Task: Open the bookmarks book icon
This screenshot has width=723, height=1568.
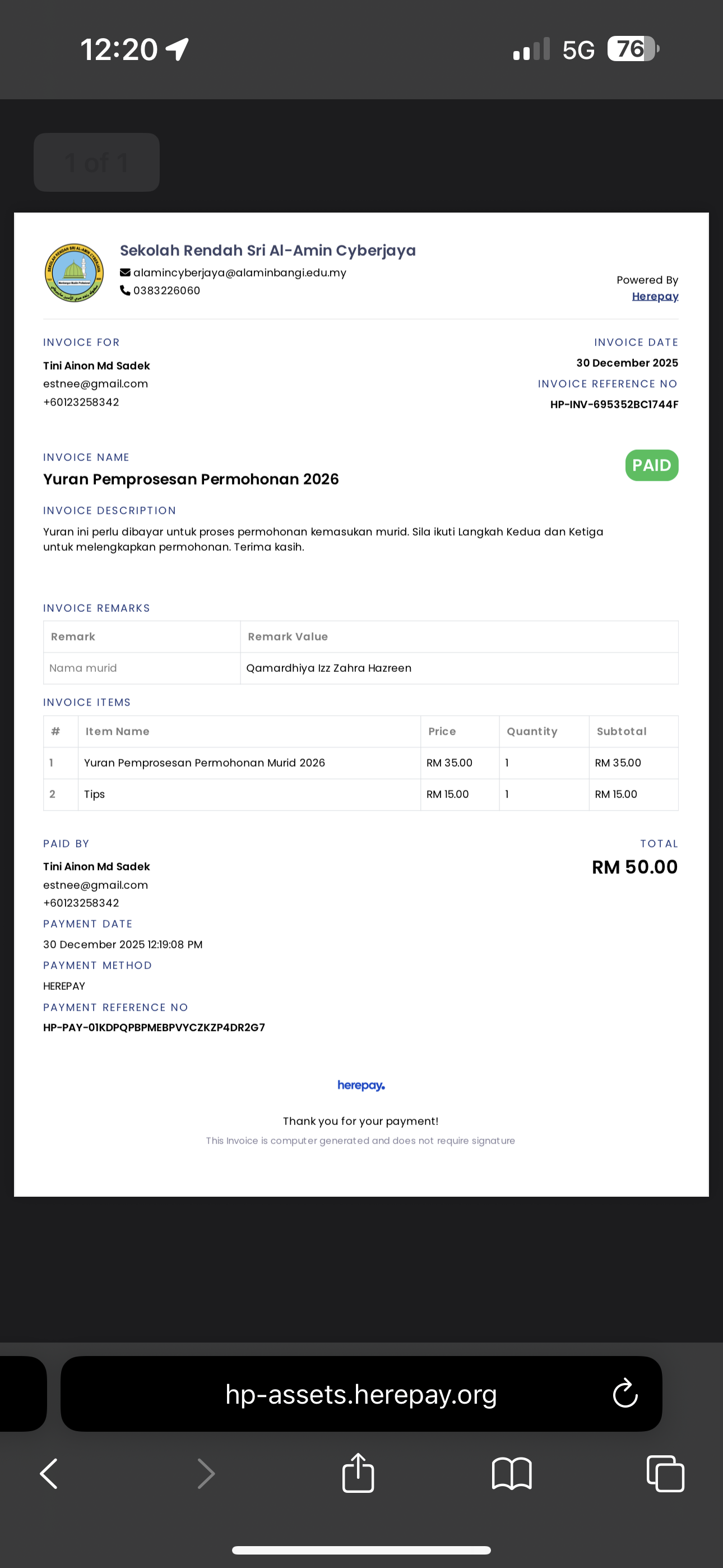Action: tap(512, 1474)
